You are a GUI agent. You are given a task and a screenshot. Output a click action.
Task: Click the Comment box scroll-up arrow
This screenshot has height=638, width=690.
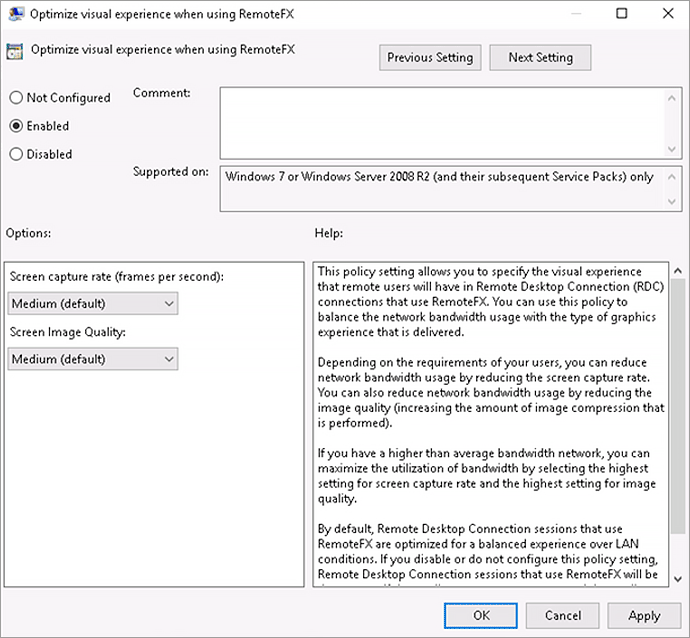pyautogui.click(x=672, y=98)
